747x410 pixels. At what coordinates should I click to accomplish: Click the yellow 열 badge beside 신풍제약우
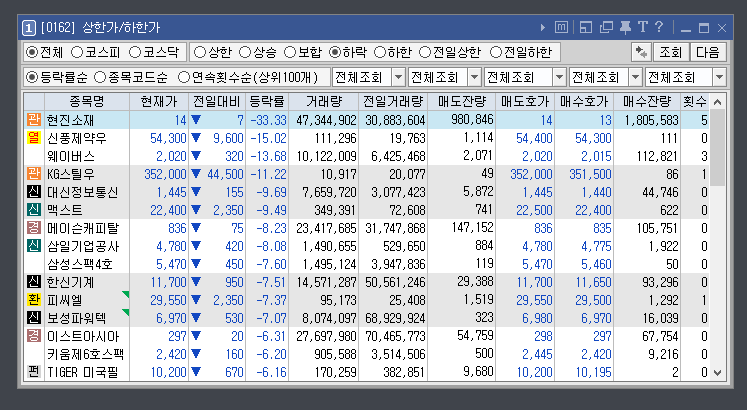(33, 138)
